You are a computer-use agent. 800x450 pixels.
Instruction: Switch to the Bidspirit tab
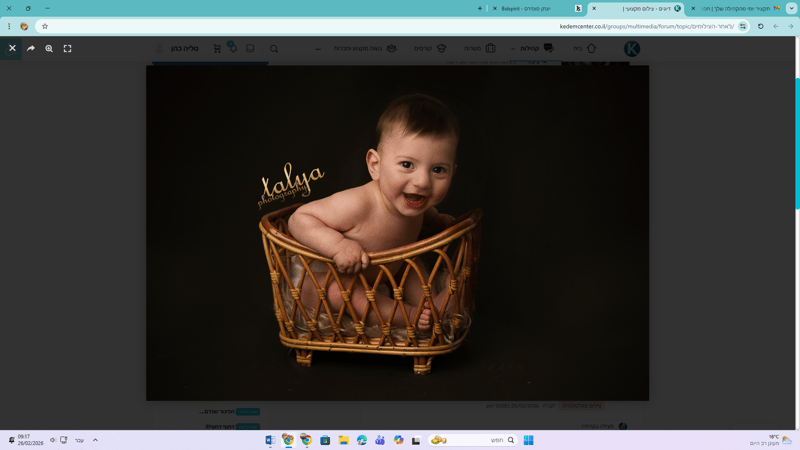(536, 8)
